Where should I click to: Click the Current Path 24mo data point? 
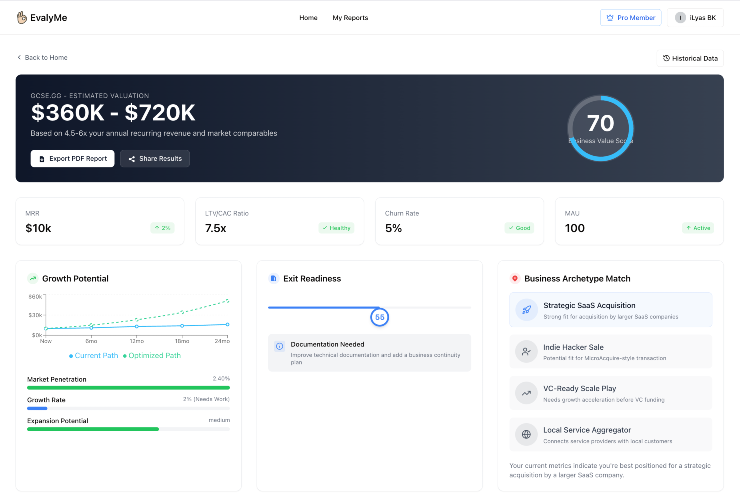[227, 324]
